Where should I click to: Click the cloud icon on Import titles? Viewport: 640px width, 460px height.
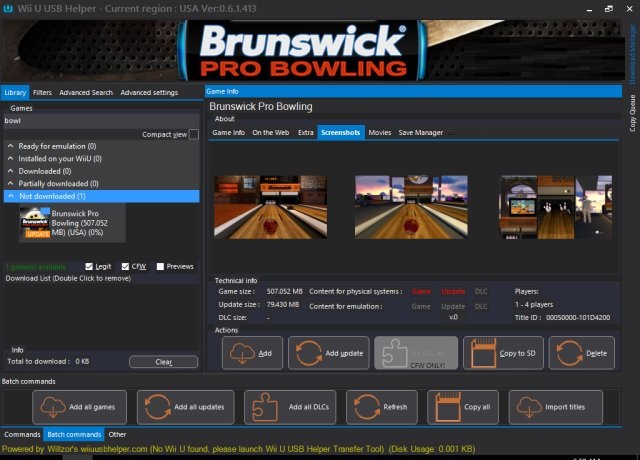(529, 407)
